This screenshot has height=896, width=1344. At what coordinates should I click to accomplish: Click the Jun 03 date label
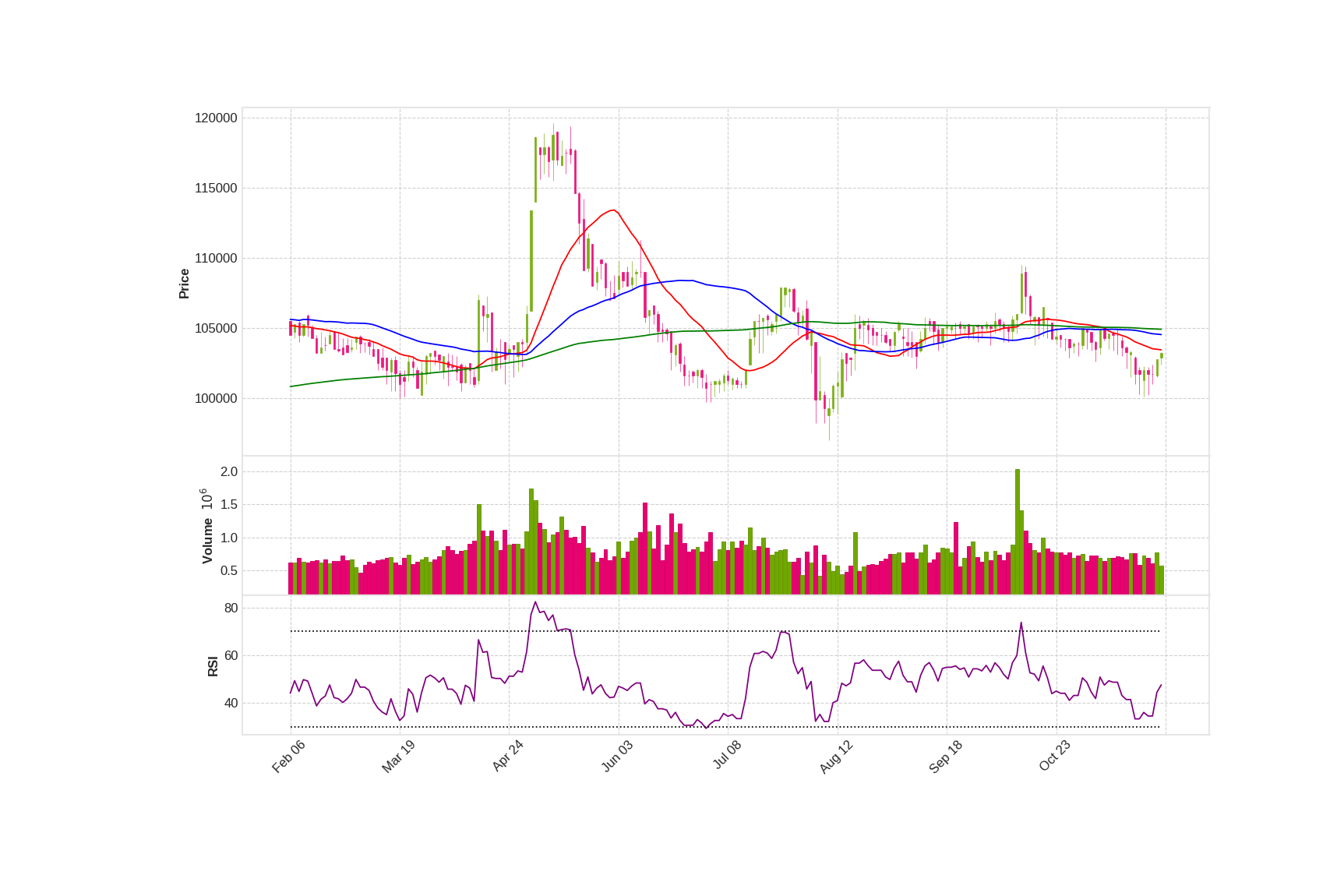point(617,757)
